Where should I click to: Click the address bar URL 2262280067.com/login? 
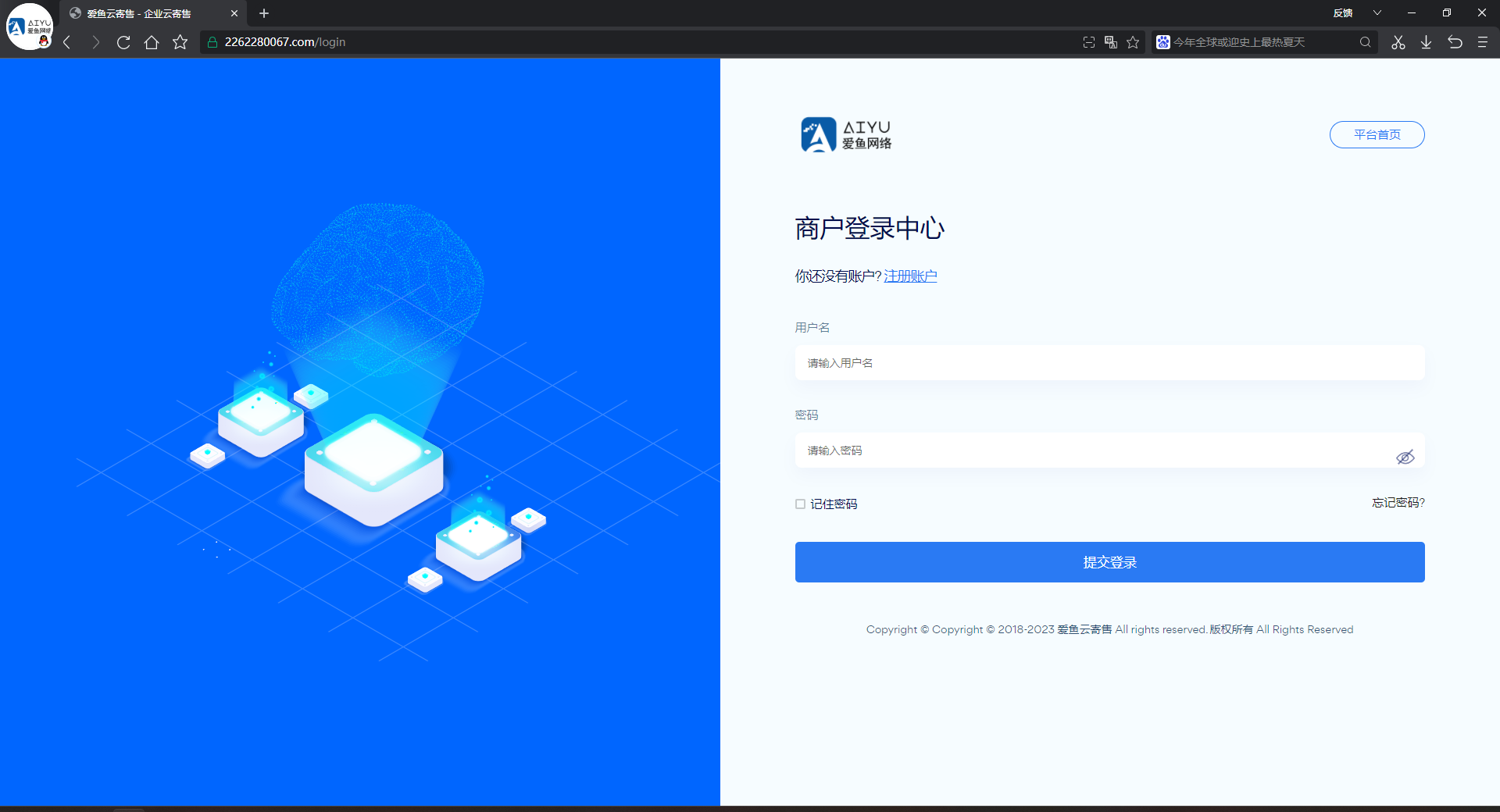(285, 42)
